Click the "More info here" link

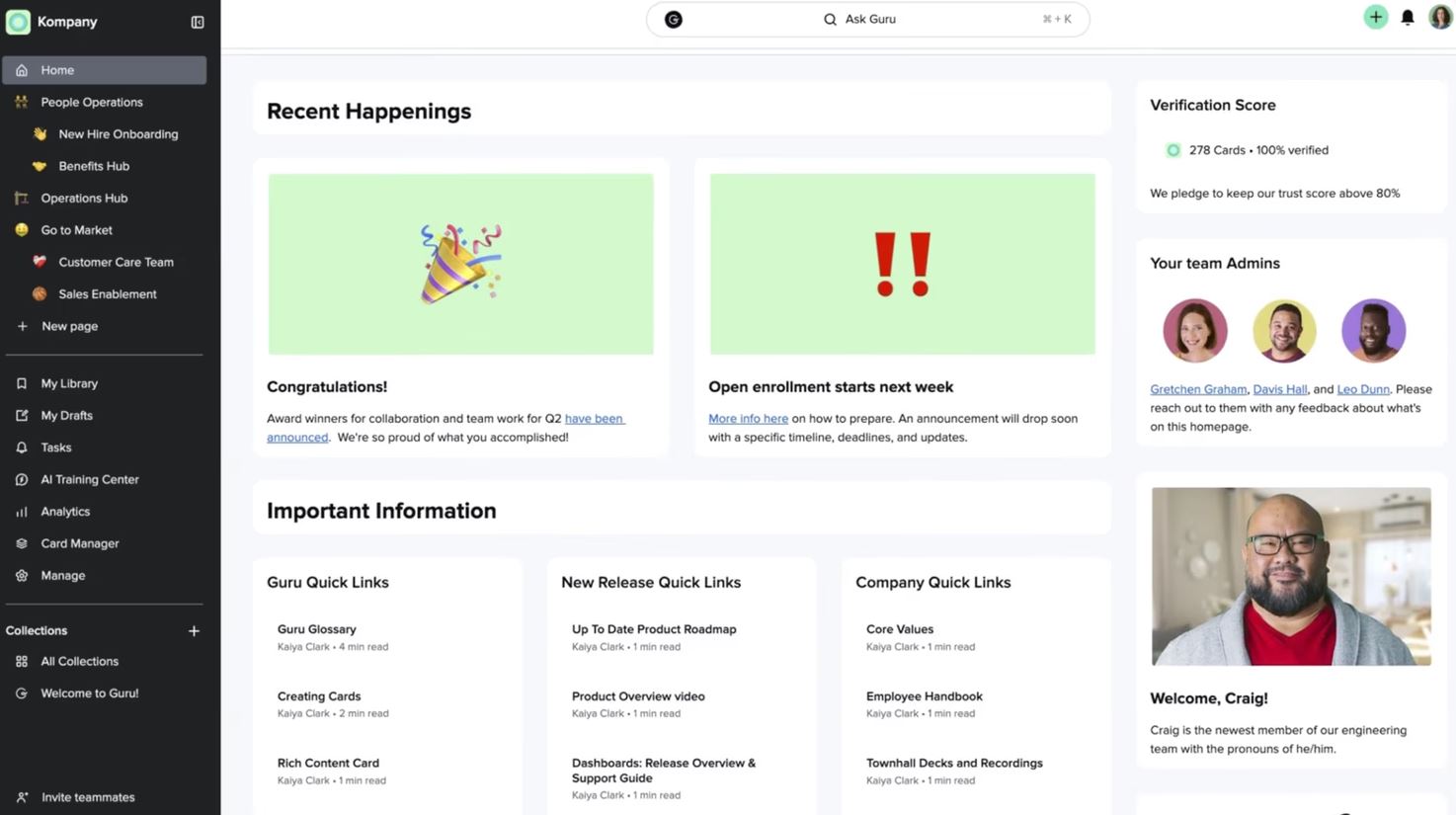748,419
